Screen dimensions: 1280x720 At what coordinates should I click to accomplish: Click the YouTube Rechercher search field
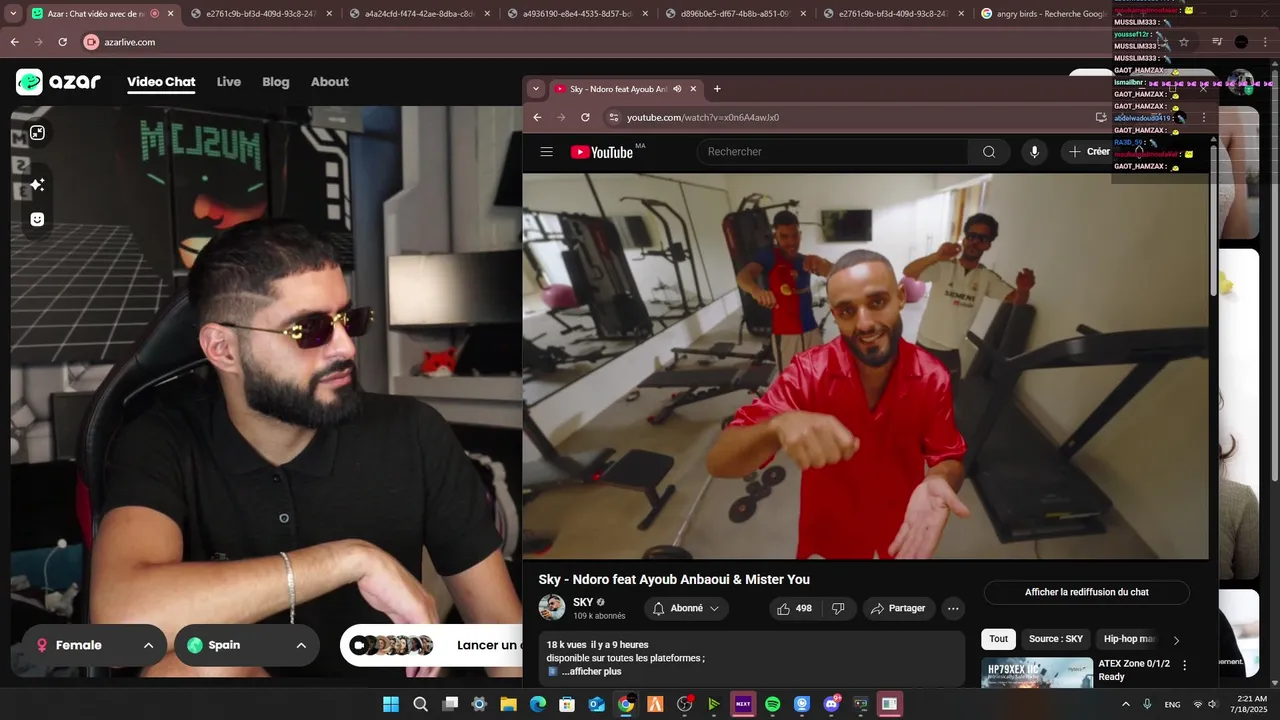tap(833, 152)
